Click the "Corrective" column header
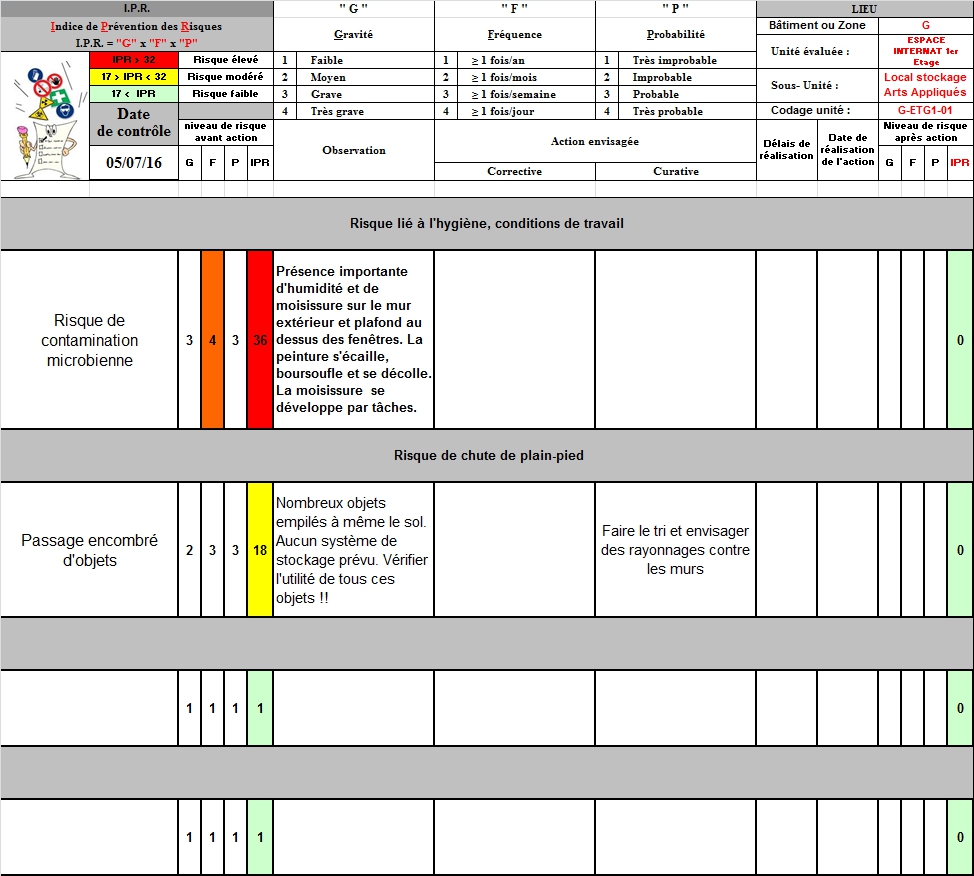974x876 pixels. click(x=514, y=172)
